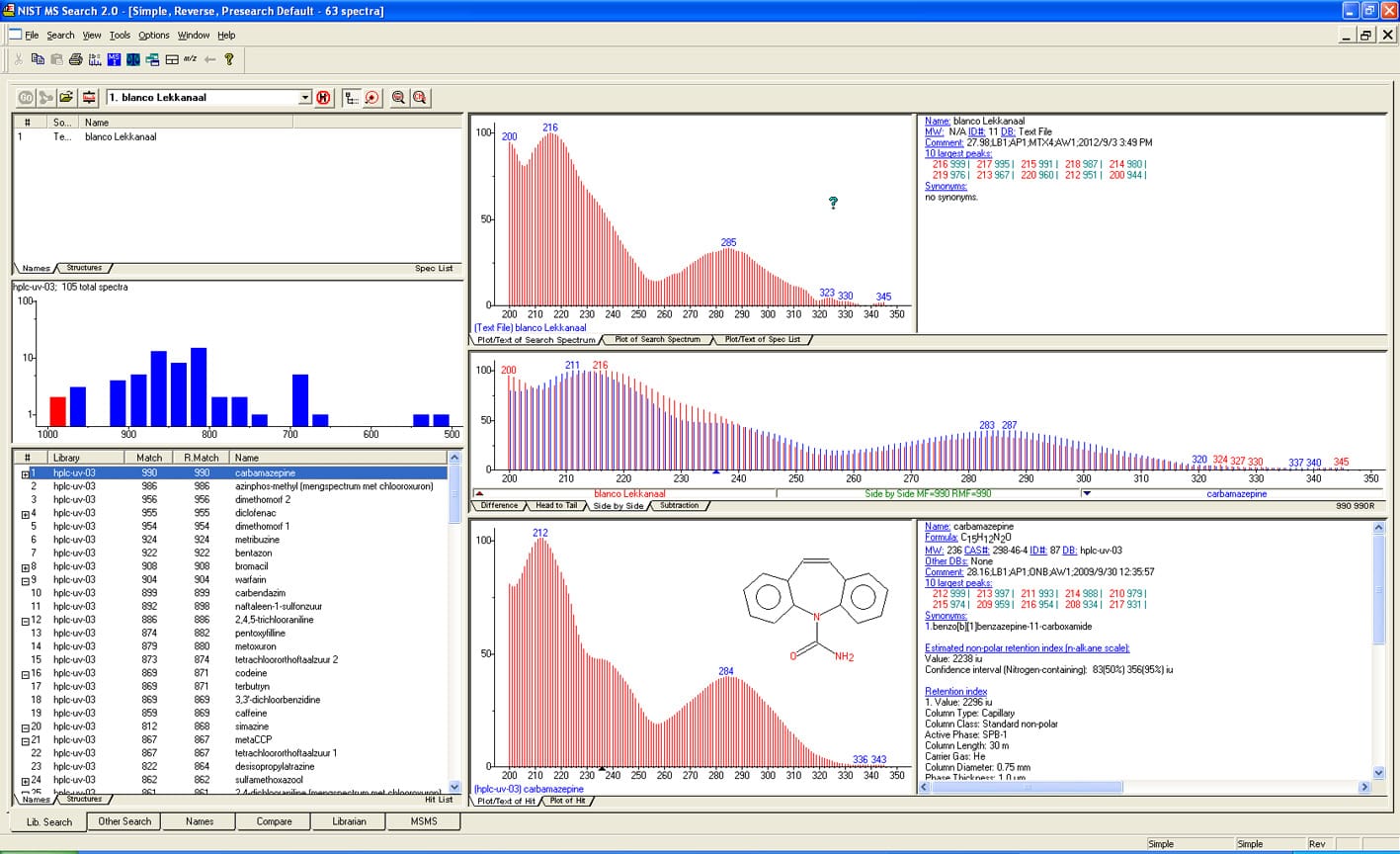Click the Paste clipboard icon

(56, 59)
